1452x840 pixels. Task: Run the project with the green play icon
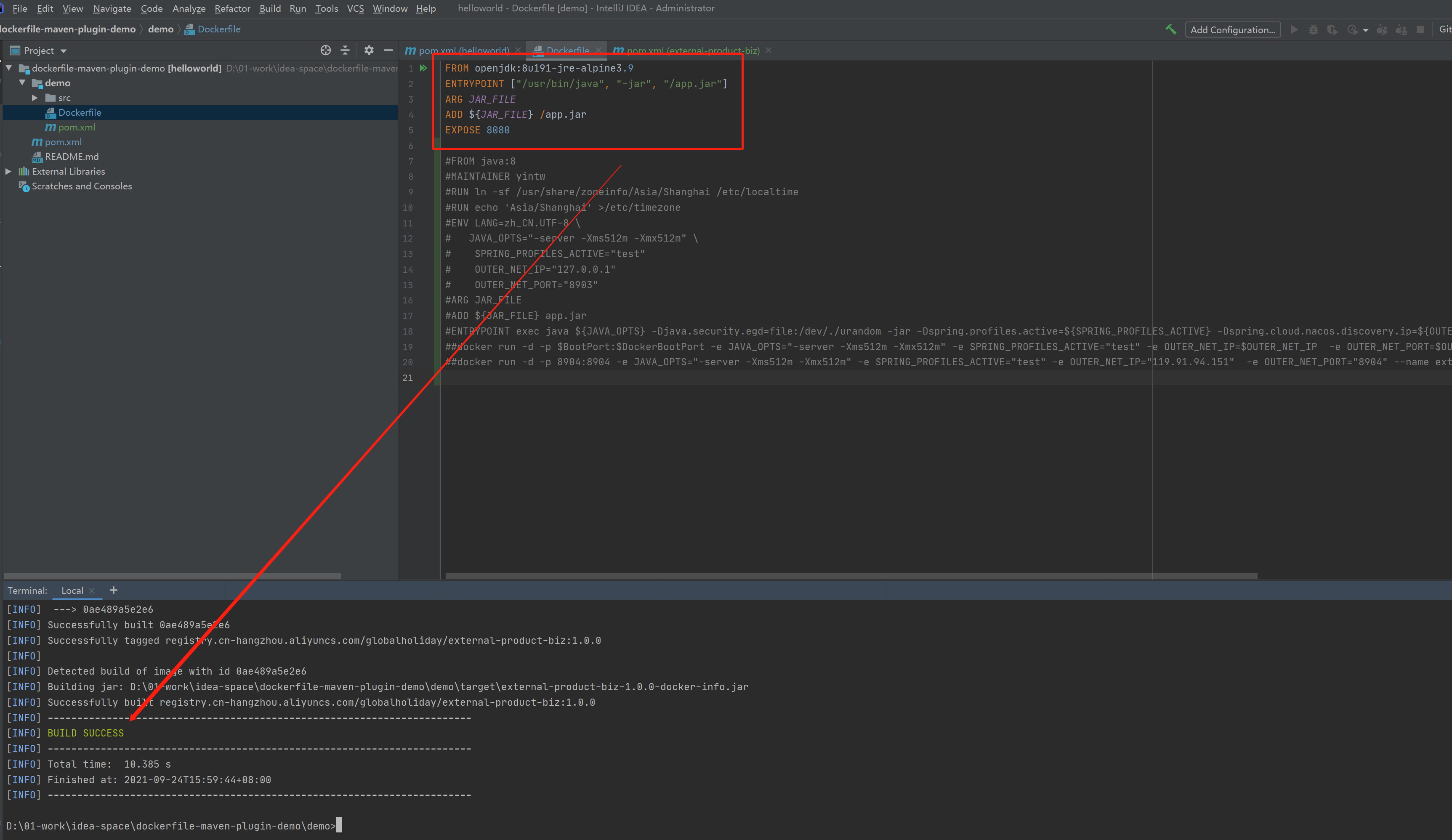pyautogui.click(x=1294, y=29)
